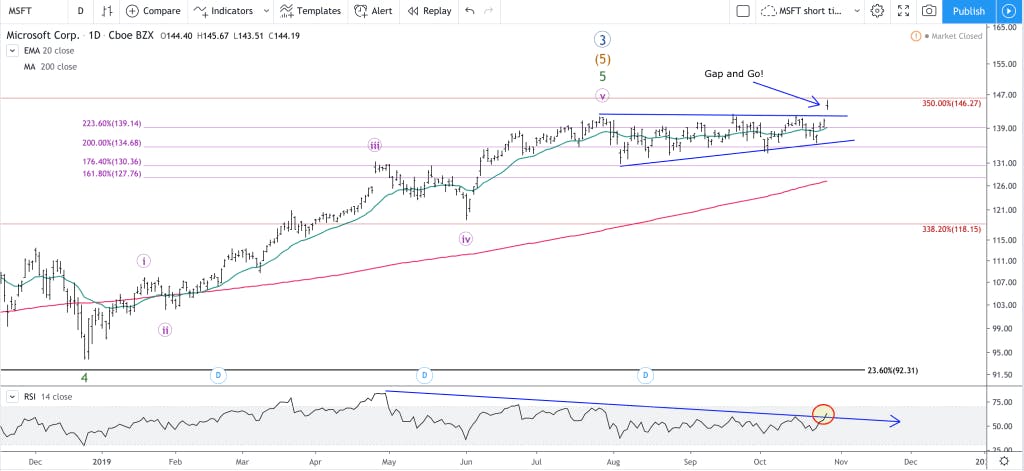The image size is (1024, 471).
Task: Select the circled wave i label
Action: [x=144, y=261]
